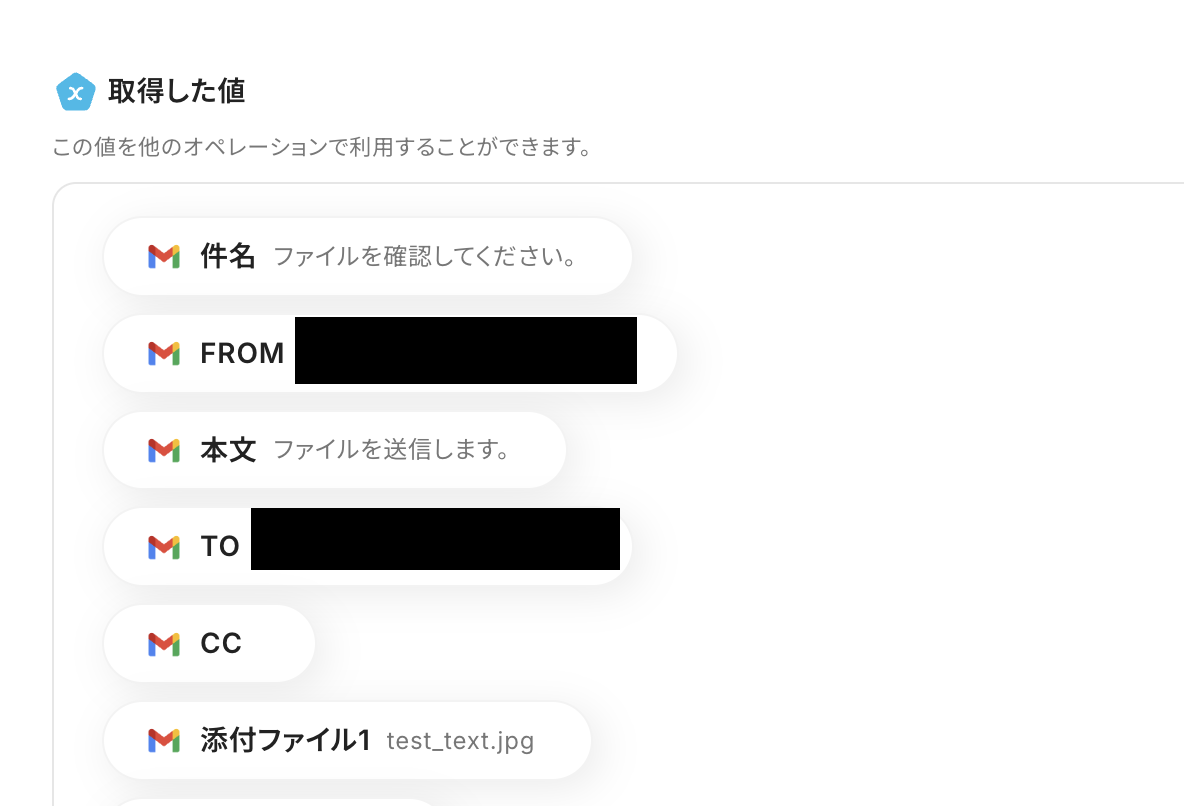Image resolution: width=1184 pixels, height=806 pixels.
Task: Click the Gmail icon beside CC
Action: 164,644
